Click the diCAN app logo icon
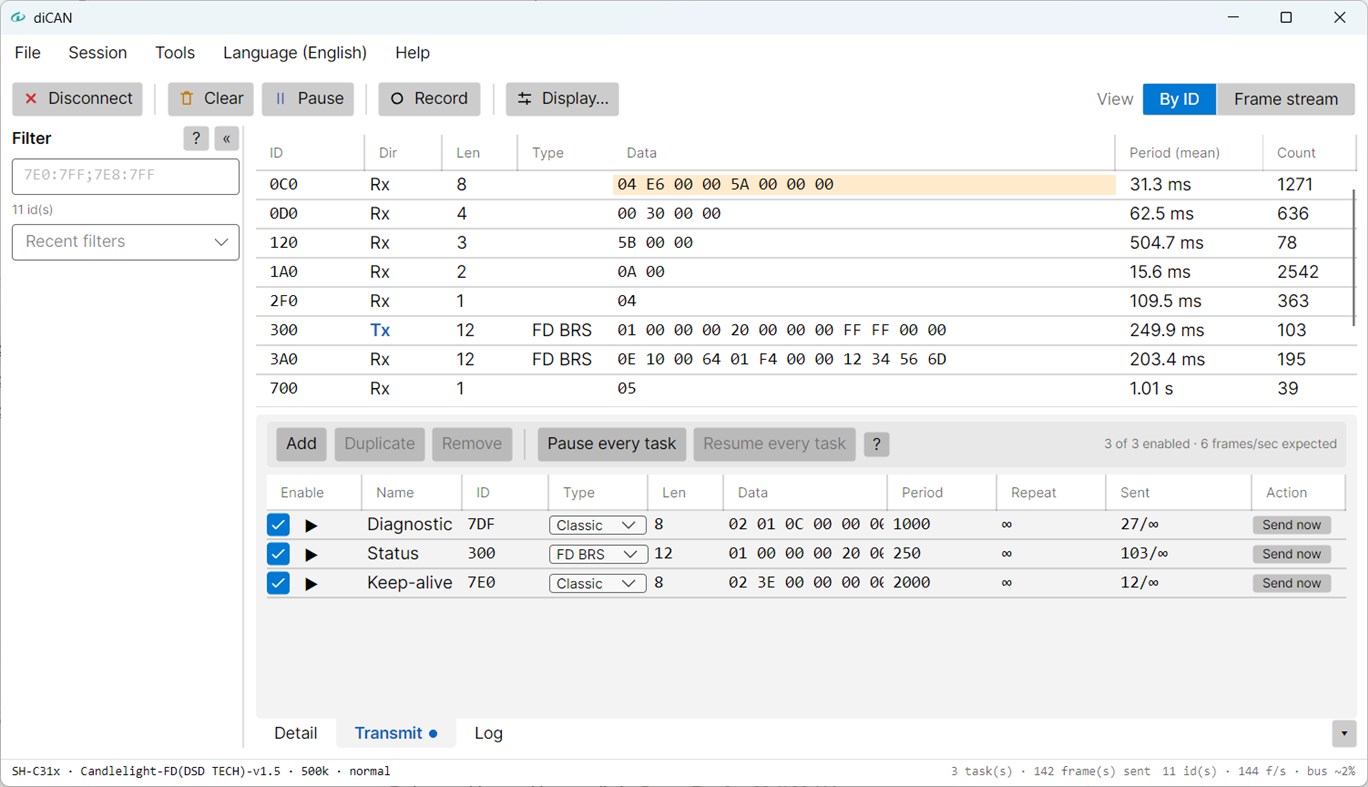This screenshot has width=1368, height=787. [18, 17]
